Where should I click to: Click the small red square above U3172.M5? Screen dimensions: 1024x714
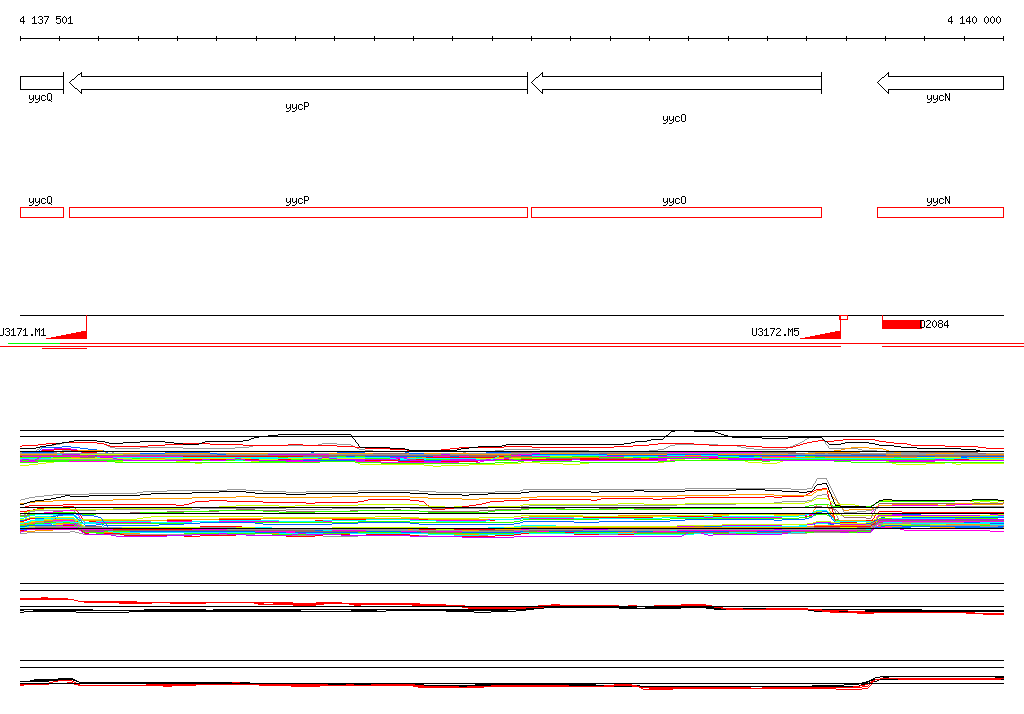pos(844,317)
